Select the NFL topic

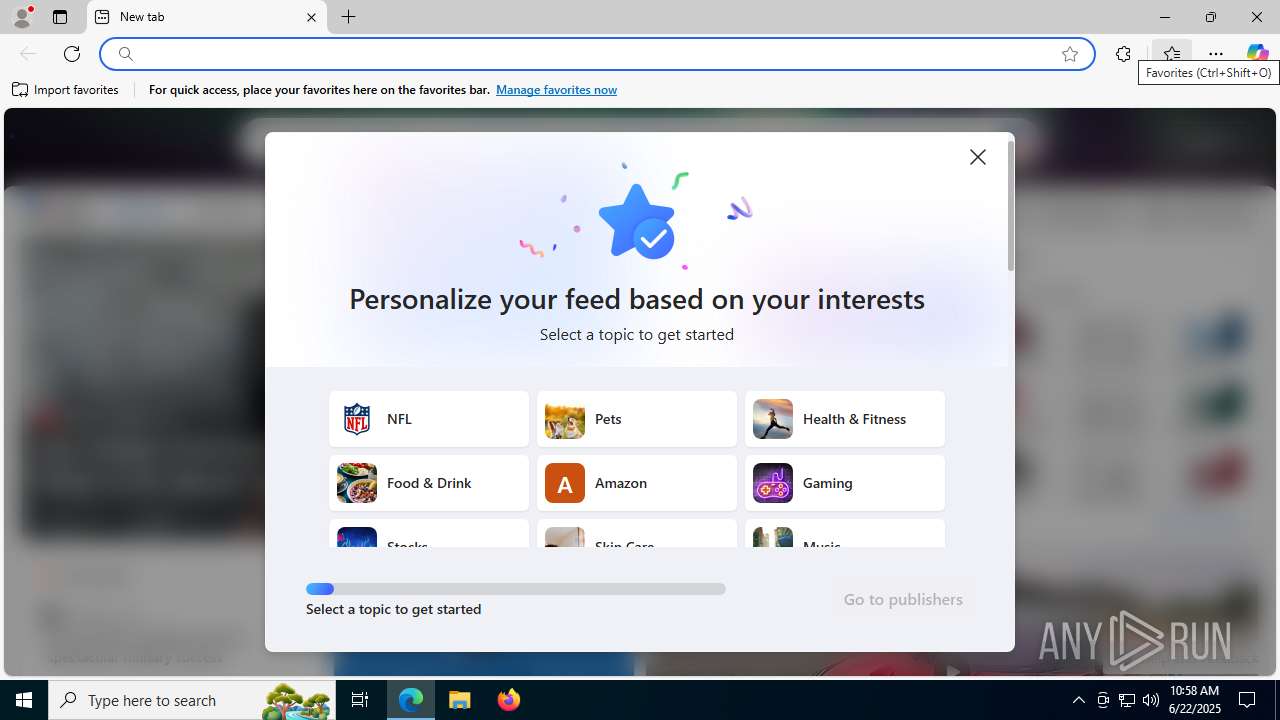point(429,419)
